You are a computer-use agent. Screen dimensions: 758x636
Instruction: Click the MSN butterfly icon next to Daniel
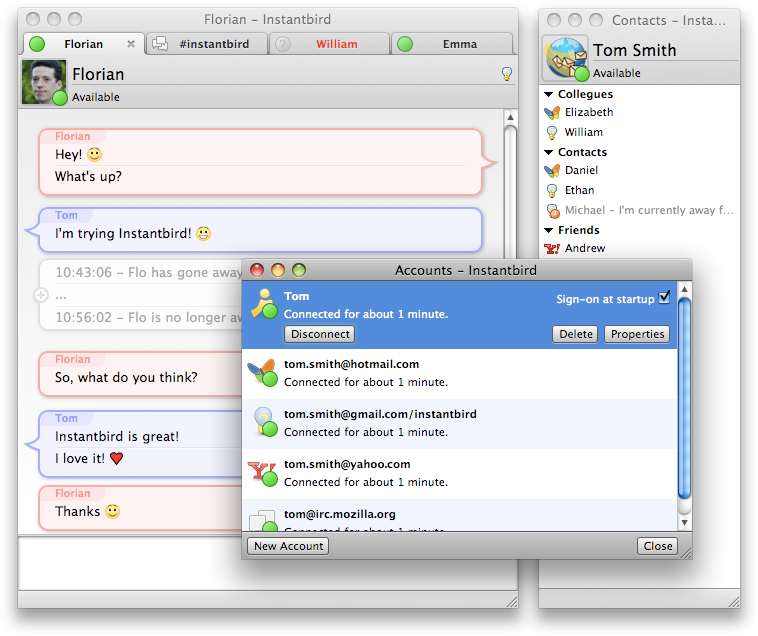[x=552, y=171]
